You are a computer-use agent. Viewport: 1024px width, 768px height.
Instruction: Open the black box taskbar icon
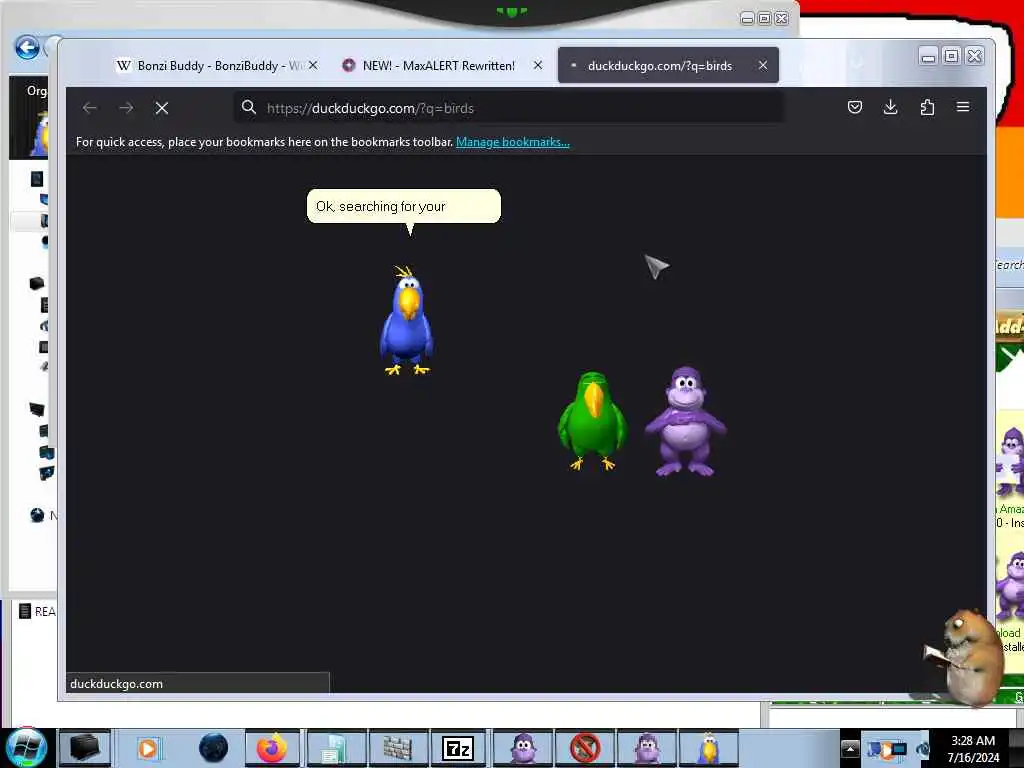point(85,748)
